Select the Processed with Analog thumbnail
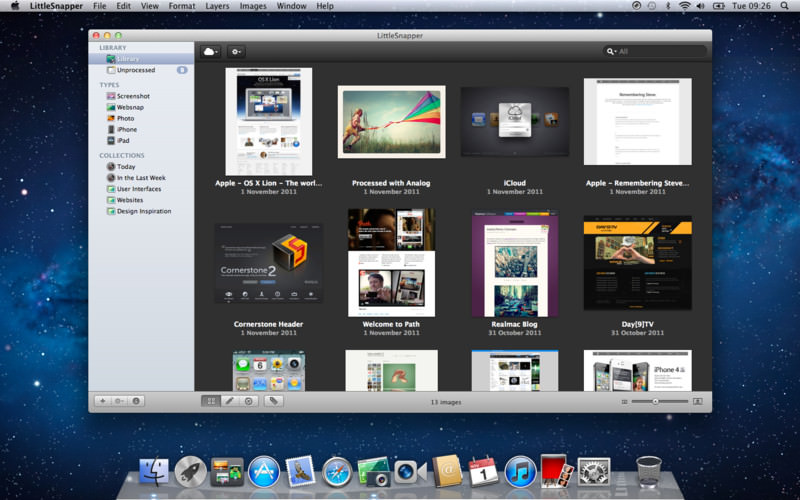Image resolution: width=800 pixels, height=500 pixels. coord(391,121)
